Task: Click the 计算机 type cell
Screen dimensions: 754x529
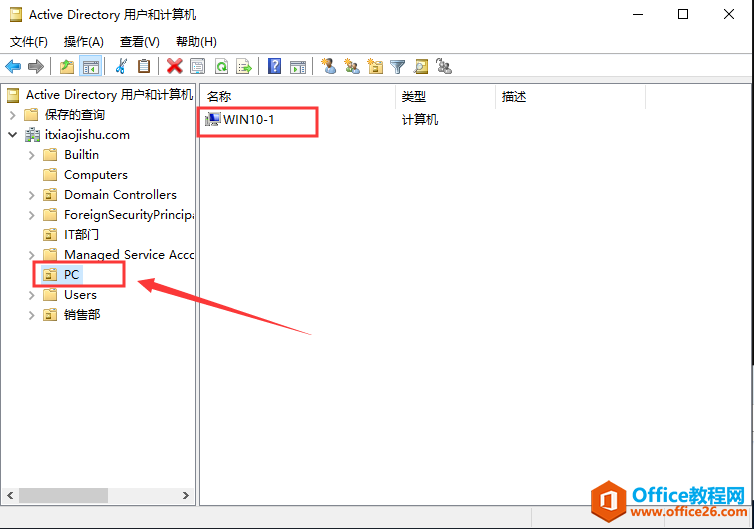Action: click(x=420, y=119)
